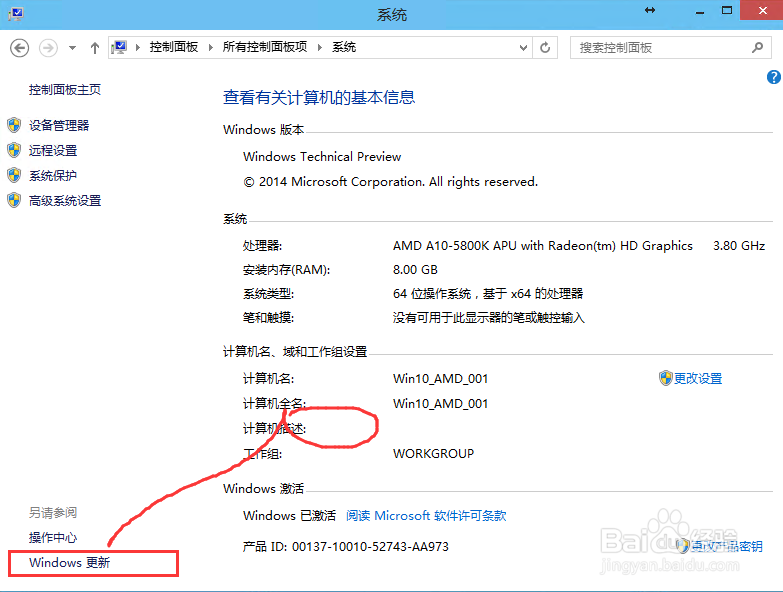Click the shield icon beside 远程设置
This screenshot has width=783, height=592.
click(x=14, y=150)
